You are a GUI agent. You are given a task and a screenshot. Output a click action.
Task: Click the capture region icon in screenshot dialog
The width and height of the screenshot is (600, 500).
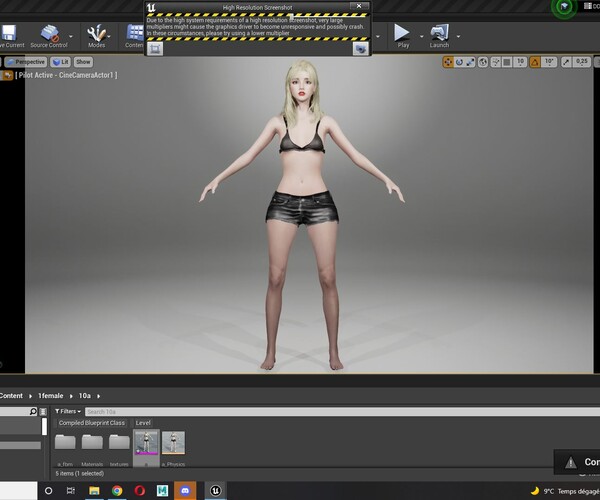click(155, 49)
